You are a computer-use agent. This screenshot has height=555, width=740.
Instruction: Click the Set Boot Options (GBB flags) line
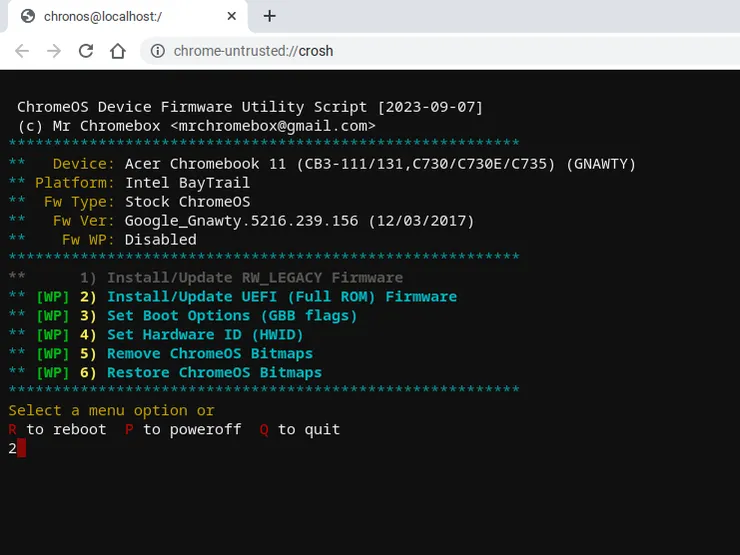[231, 316]
